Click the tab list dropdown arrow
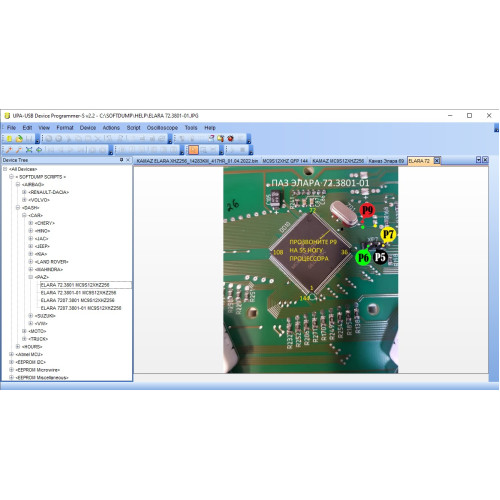 [x=479, y=160]
